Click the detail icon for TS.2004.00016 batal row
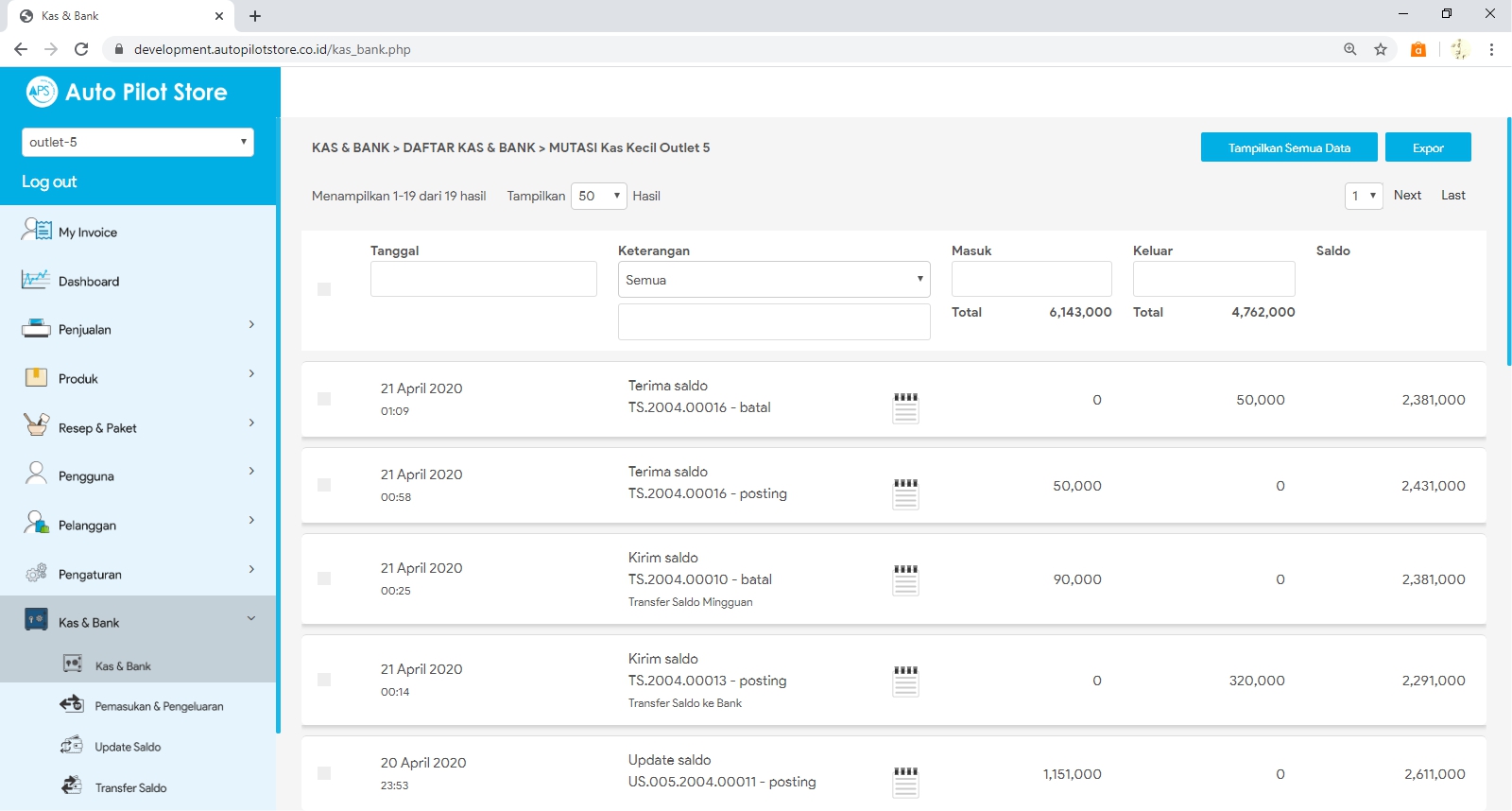Viewport: 1512px width, 811px height. click(905, 407)
